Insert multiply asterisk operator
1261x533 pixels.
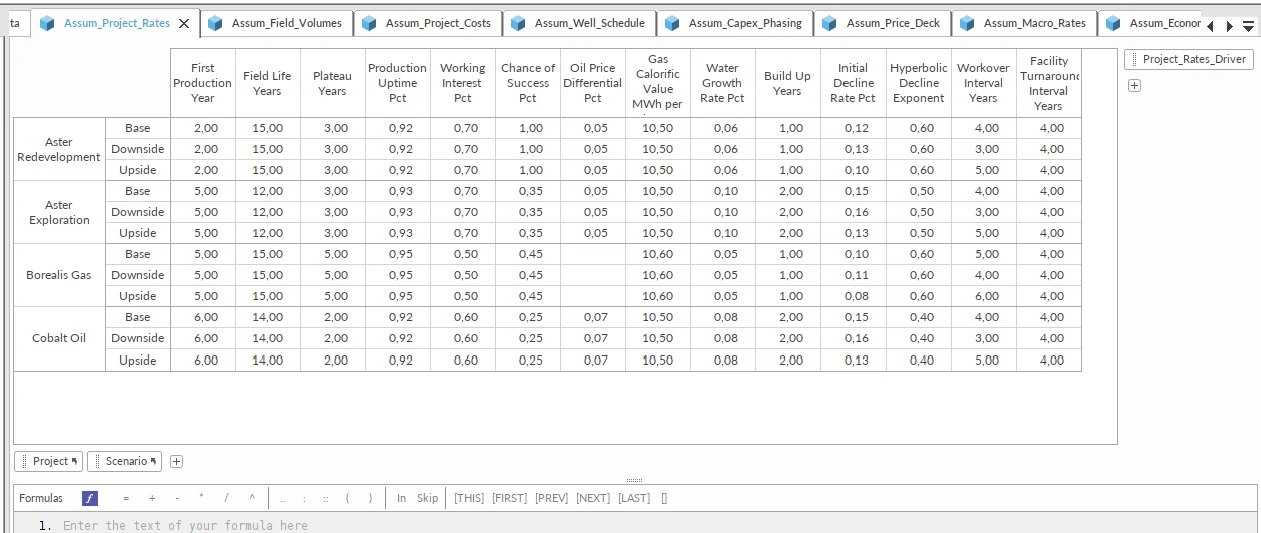(x=201, y=498)
